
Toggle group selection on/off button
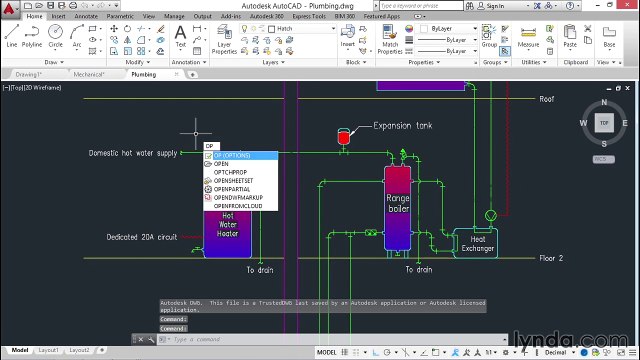click(x=505, y=51)
